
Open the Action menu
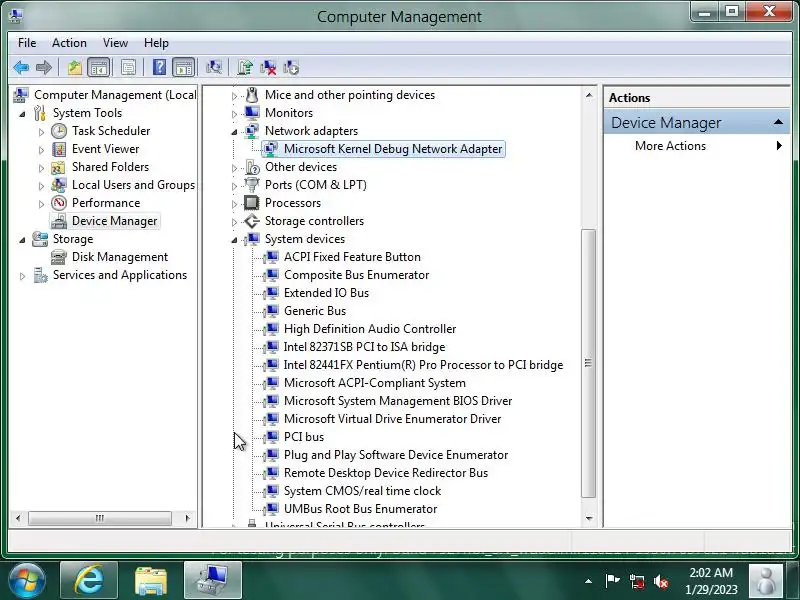tap(69, 43)
